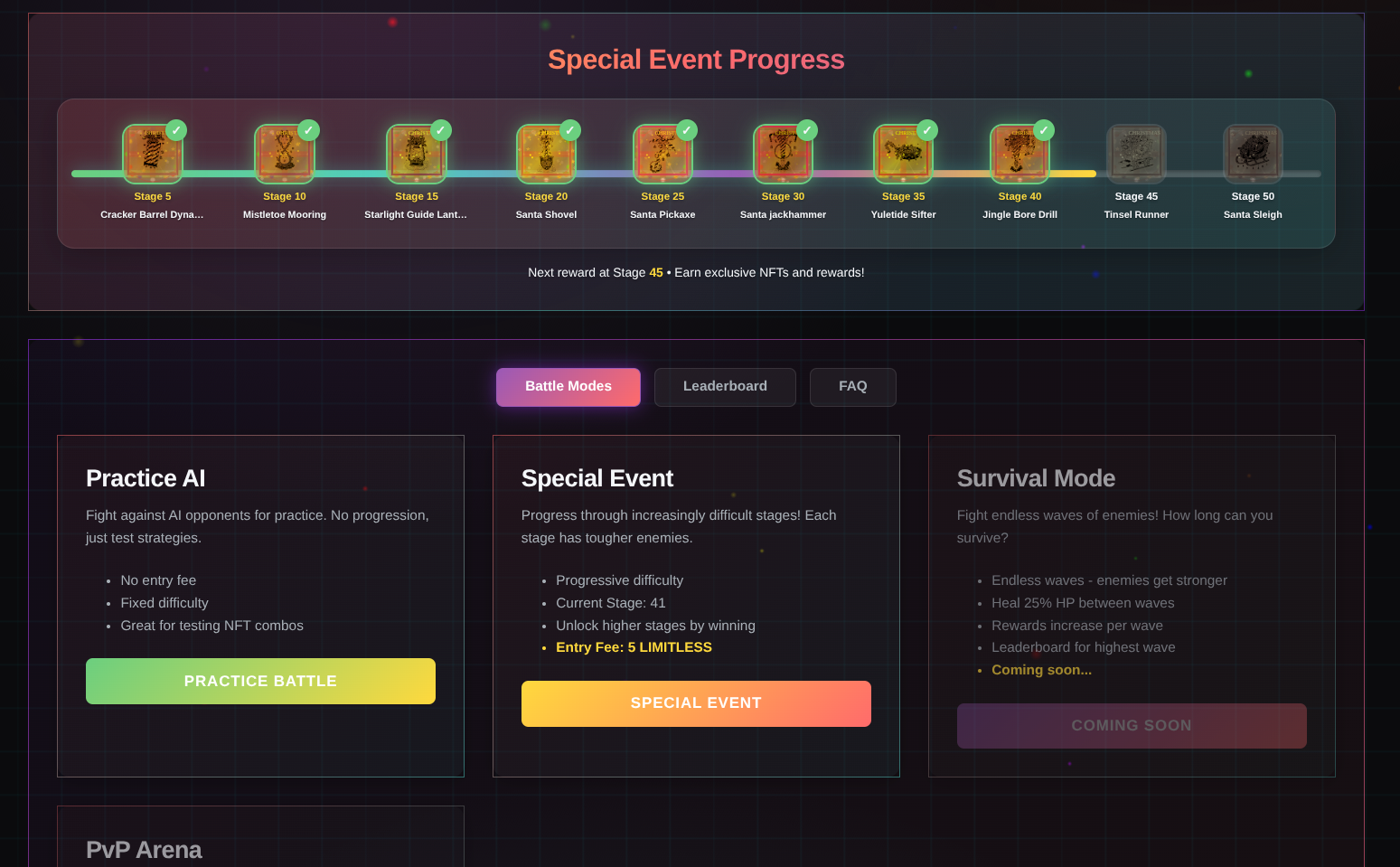
Task: Open the Stage 15 Starlight Guide Lantern icon
Action: [x=416, y=155]
